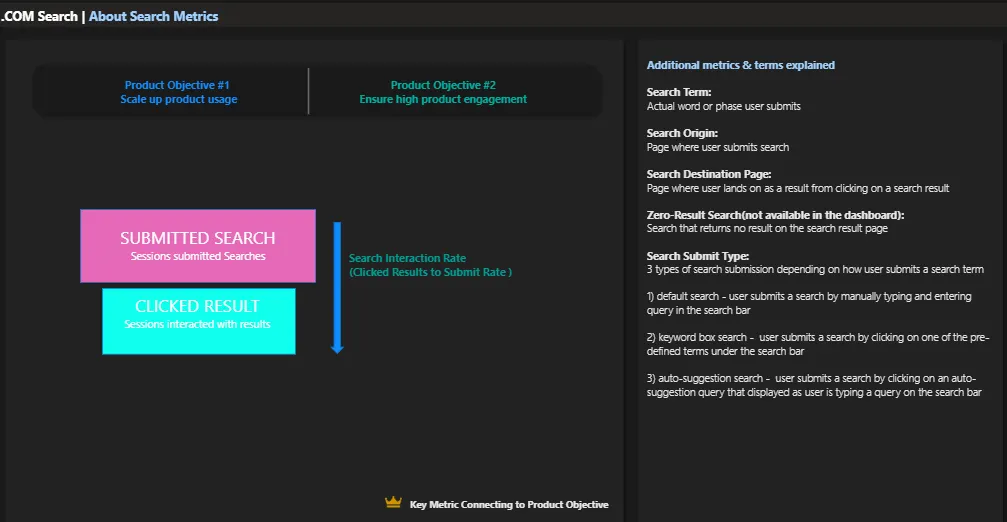Image resolution: width=1007 pixels, height=522 pixels.
Task: Click Search that returns no result description
Action: click(x=767, y=228)
